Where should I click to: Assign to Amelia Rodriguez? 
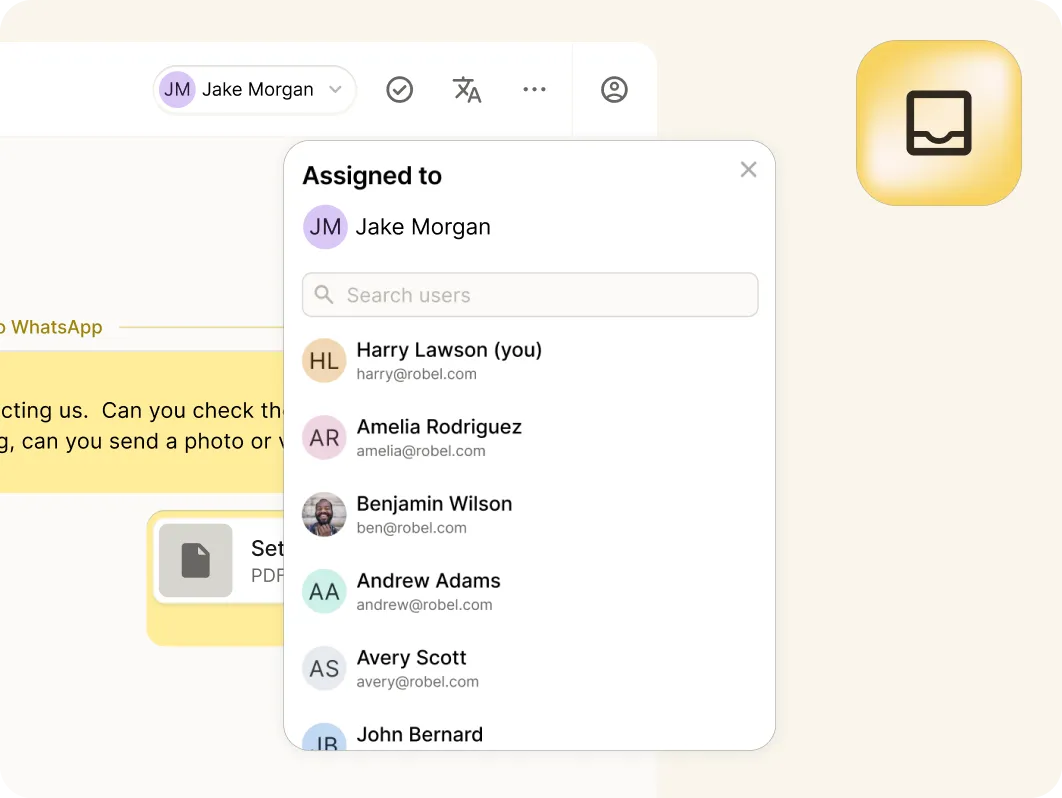point(530,438)
